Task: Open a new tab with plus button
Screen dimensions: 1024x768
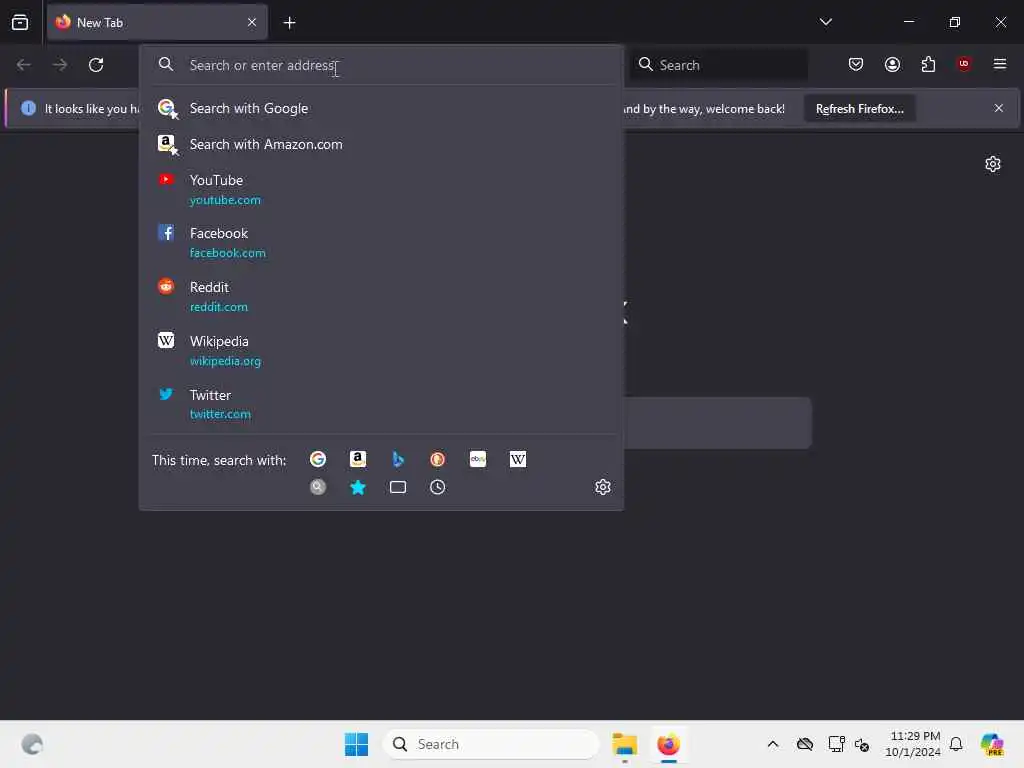Action: pyautogui.click(x=289, y=23)
